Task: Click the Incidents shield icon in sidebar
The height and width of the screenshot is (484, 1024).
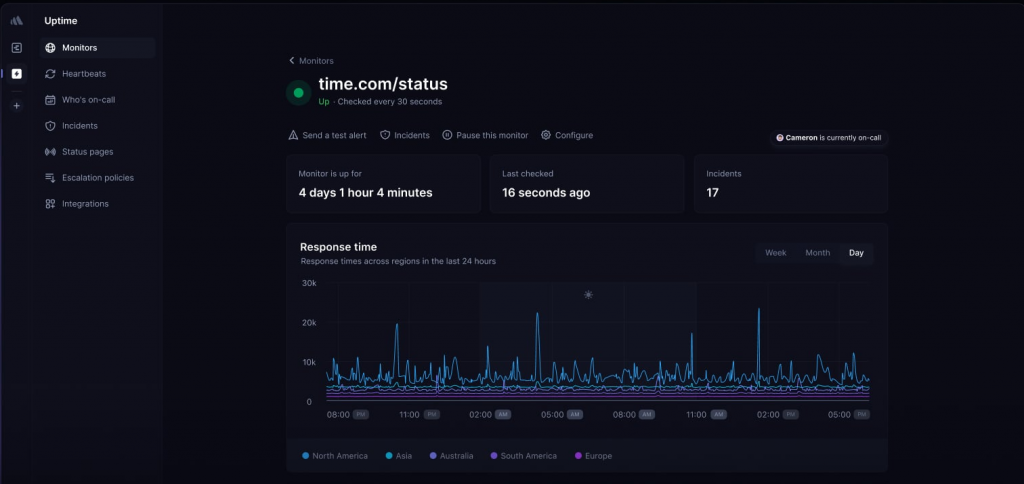Action: pos(51,126)
